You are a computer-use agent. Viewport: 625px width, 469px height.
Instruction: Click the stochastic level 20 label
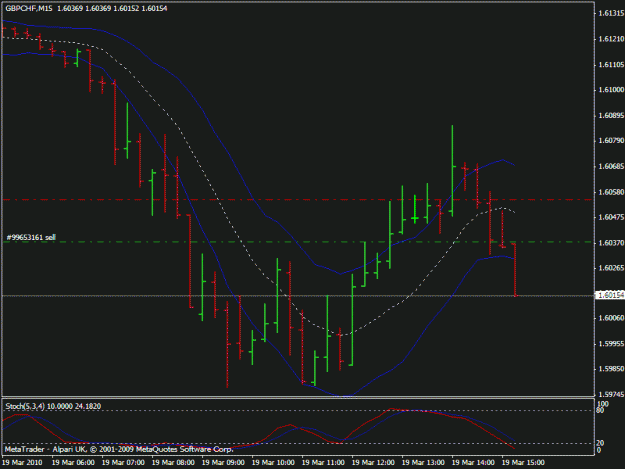(x=600, y=443)
